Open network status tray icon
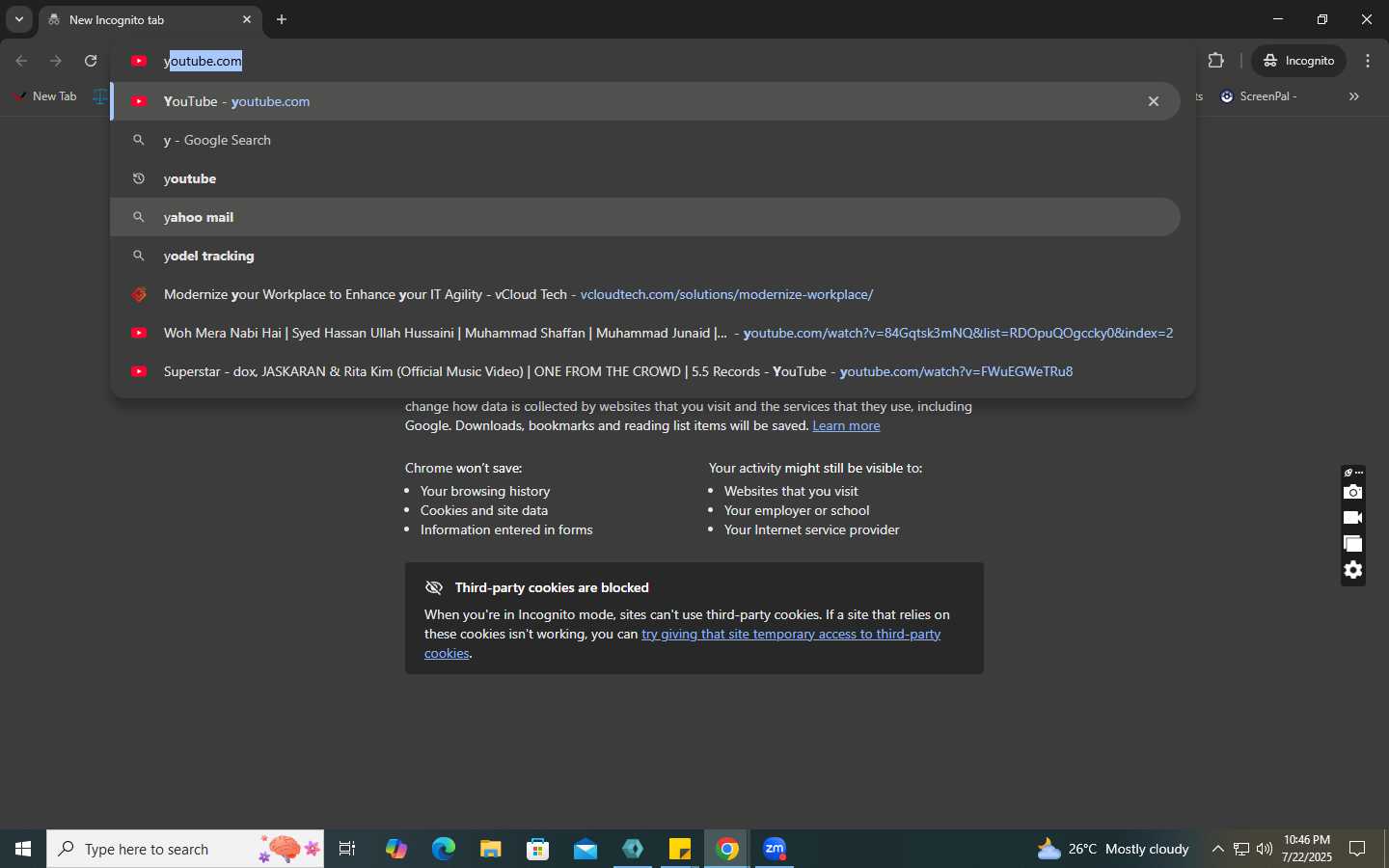The width and height of the screenshot is (1389, 868). [x=1241, y=849]
